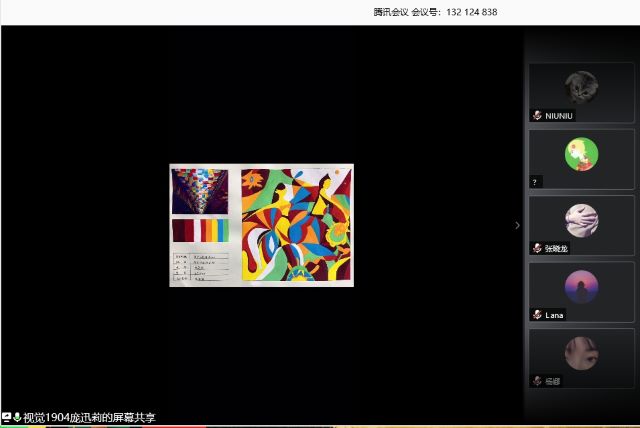Click the muted microphone icon beside 张晓龙
Screen dimensions: 640x428
(537, 248)
